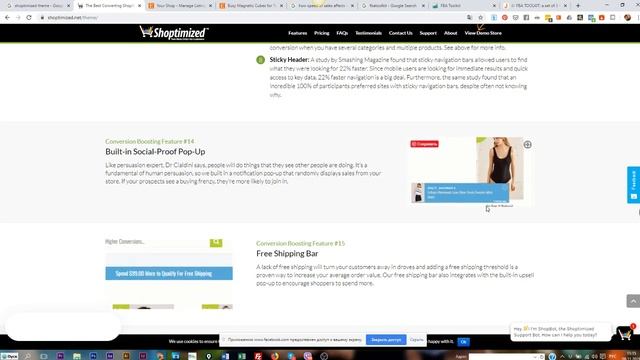Image resolution: width=640 pixels, height=360 pixels.
Task: Go back with browser back arrow
Action: 7,18
